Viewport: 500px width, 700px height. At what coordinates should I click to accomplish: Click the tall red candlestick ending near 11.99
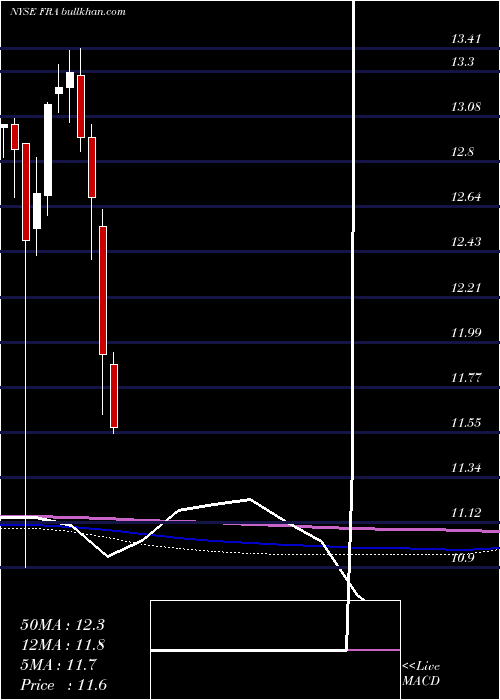[103, 290]
